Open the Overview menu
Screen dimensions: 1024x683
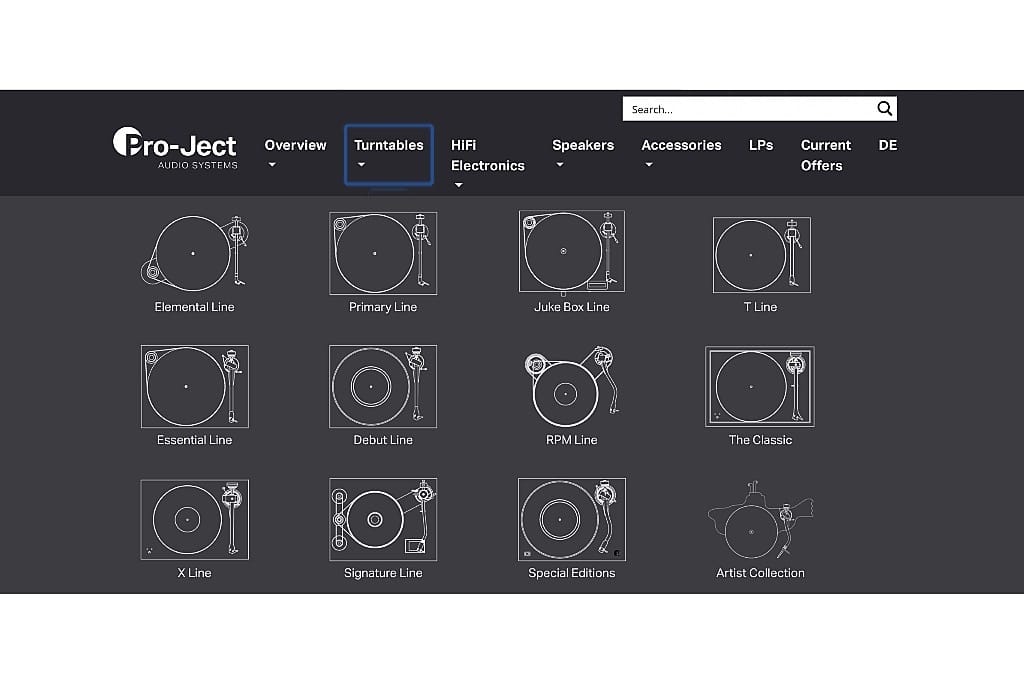click(295, 145)
